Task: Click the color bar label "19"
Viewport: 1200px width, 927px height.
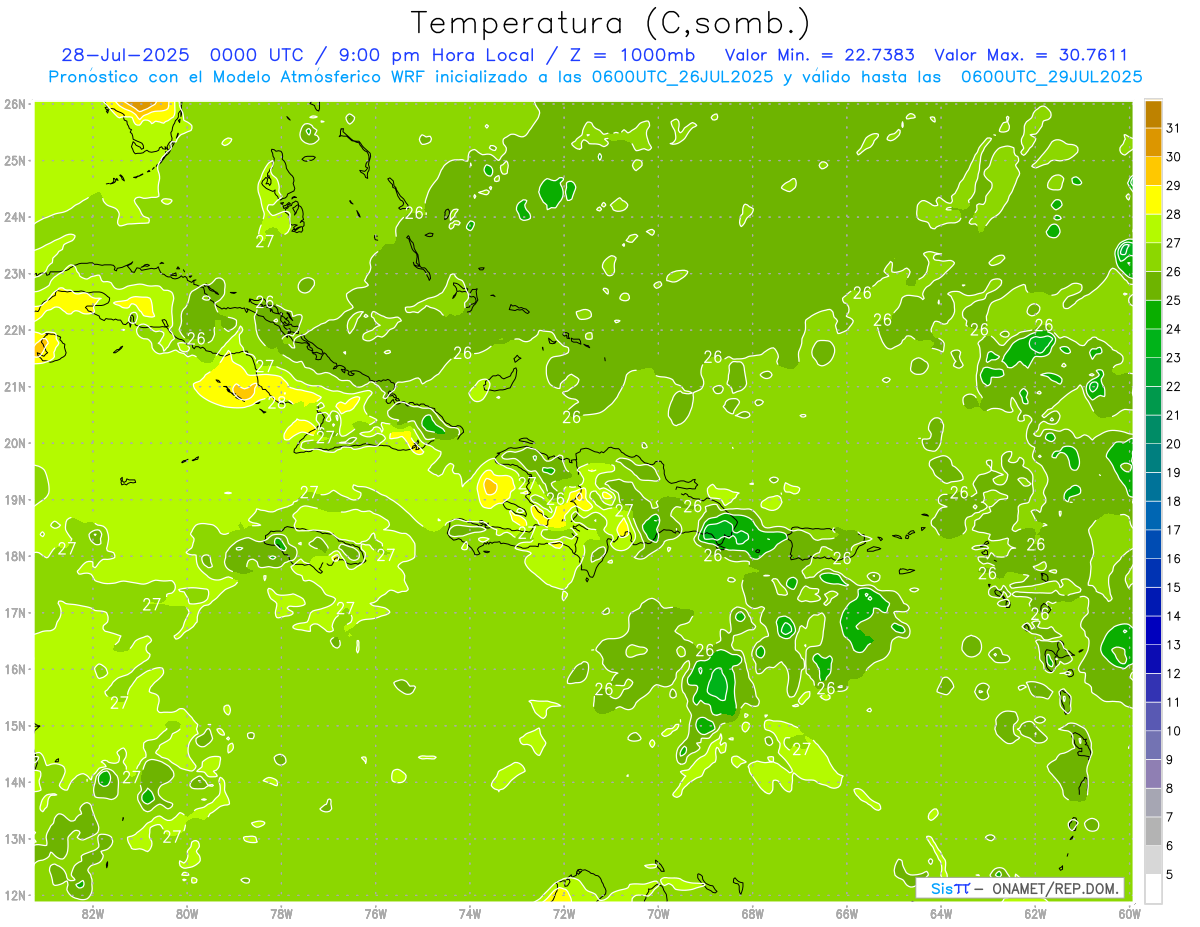Action: [1173, 472]
